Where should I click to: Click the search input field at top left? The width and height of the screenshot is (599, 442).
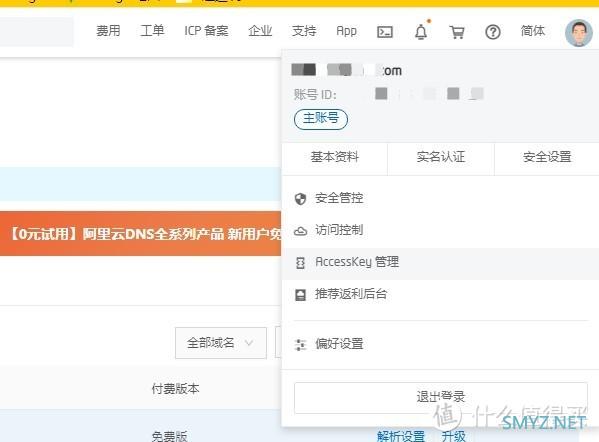pos(37,32)
